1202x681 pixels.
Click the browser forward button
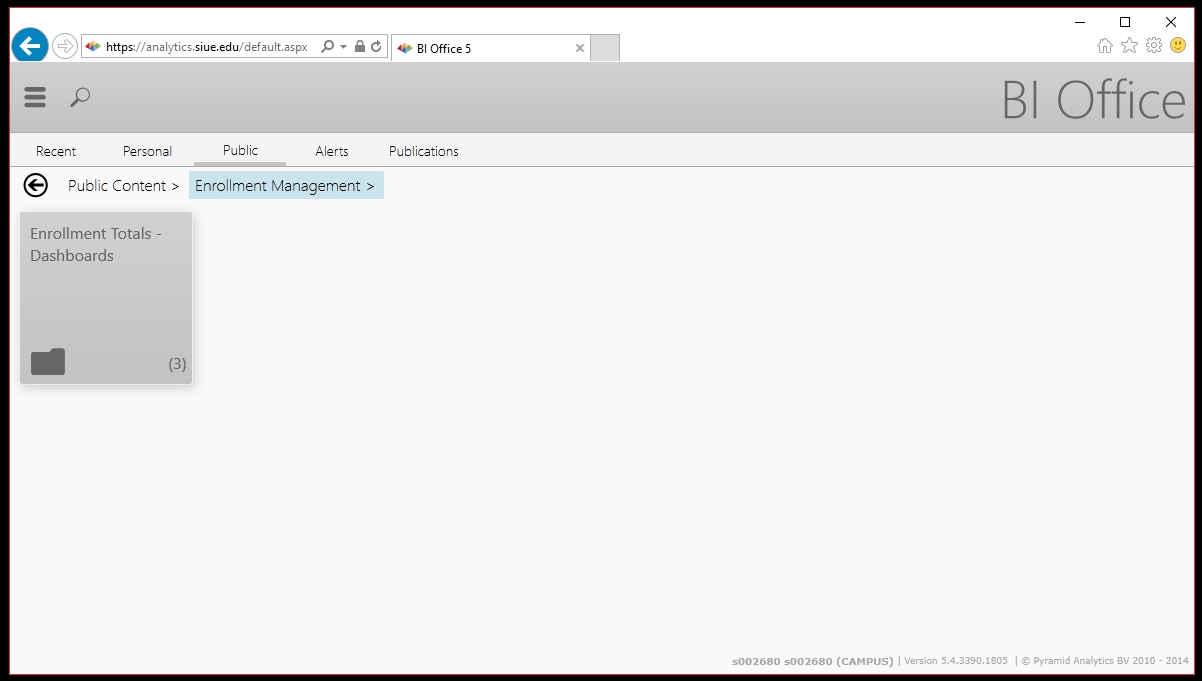(64, 46)
